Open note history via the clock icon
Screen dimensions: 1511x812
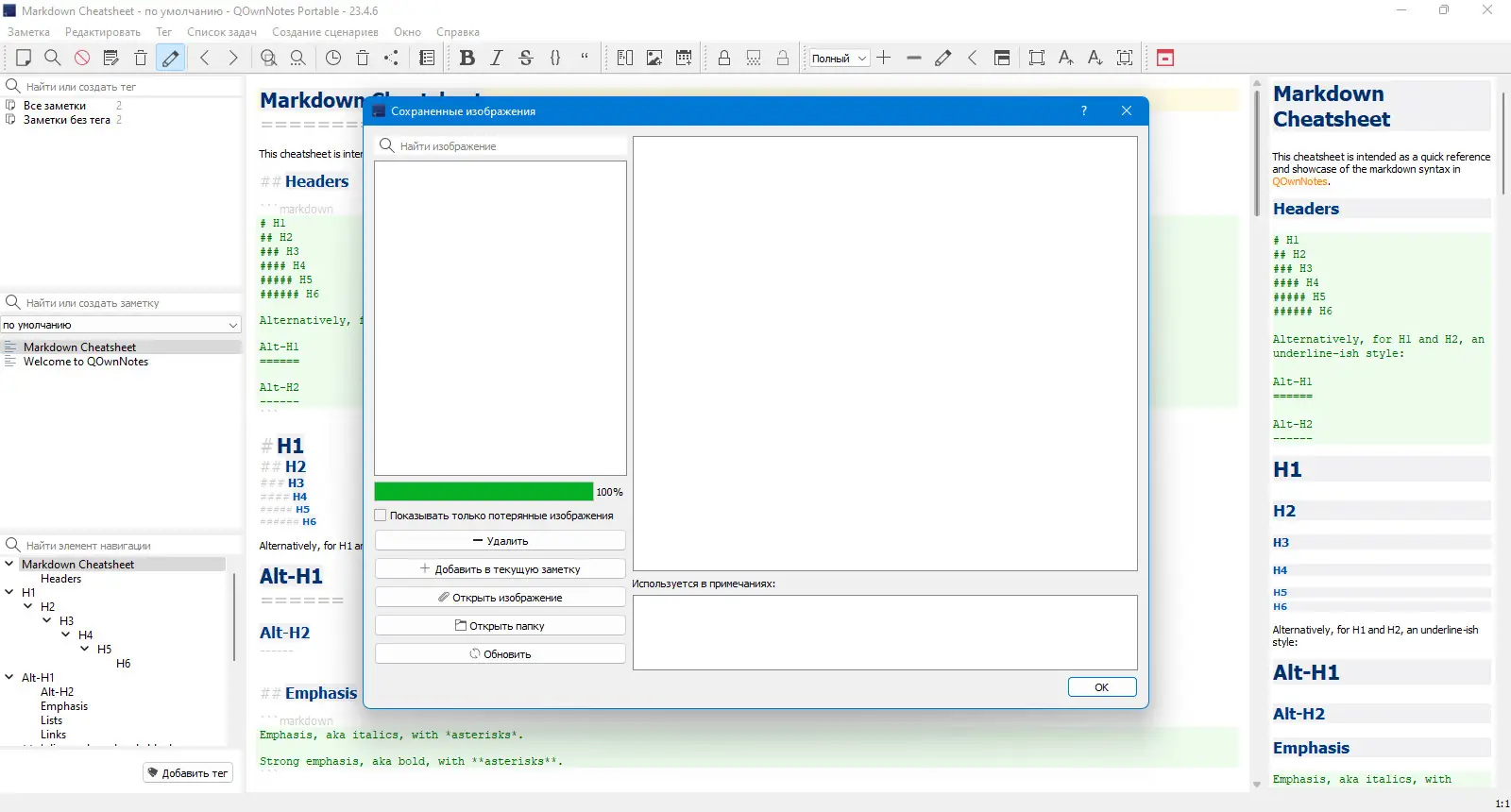(333, 58)
